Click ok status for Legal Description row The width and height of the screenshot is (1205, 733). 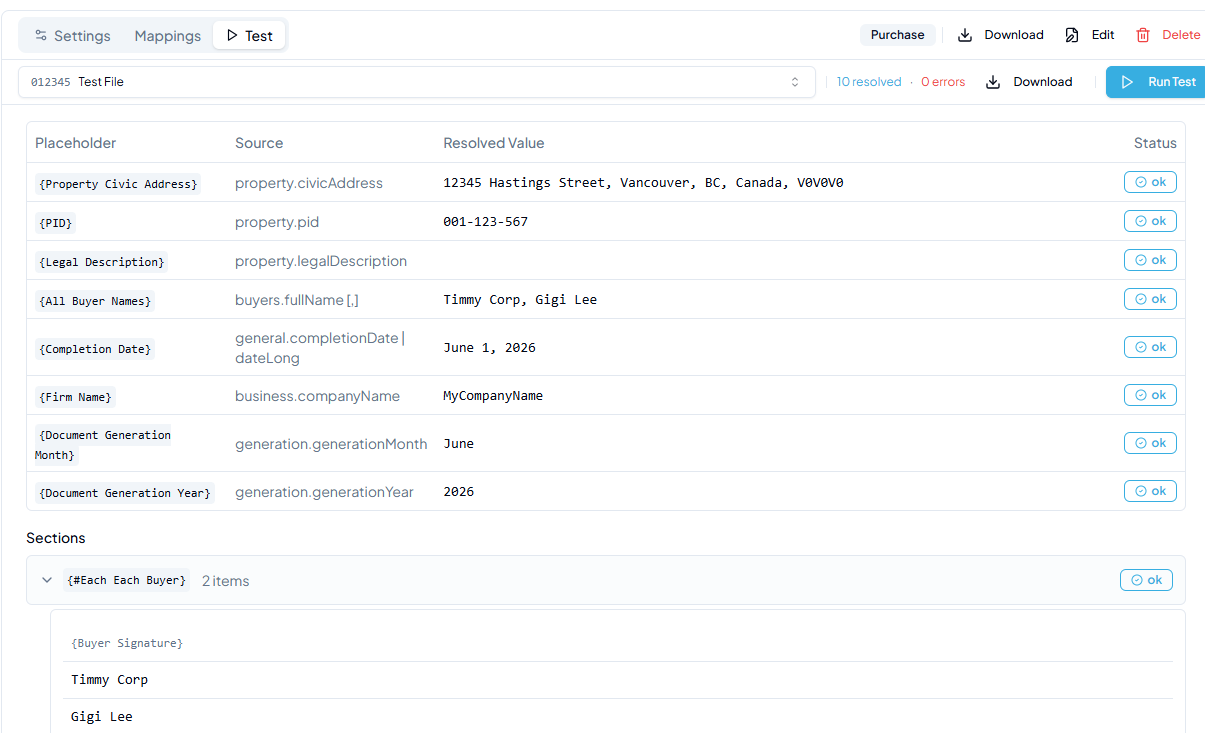click(x=1150, y=260)
